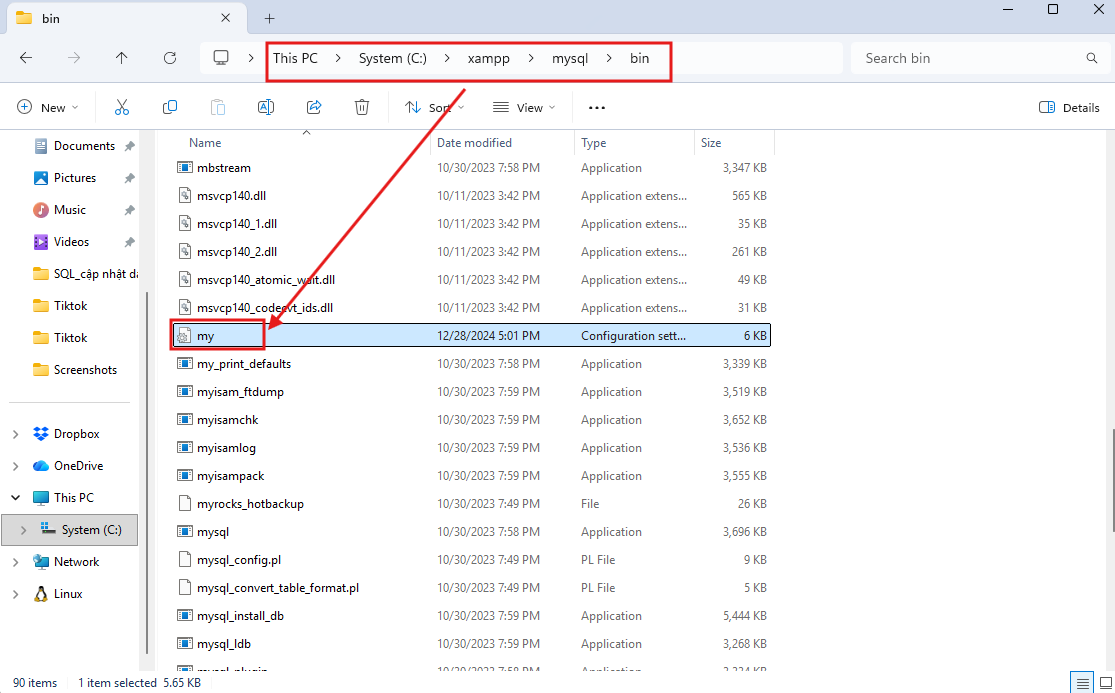Click the file list vertical scrollbar thumb
This screenshot has height=693, width=1115.
click(x=1112, y=480)
